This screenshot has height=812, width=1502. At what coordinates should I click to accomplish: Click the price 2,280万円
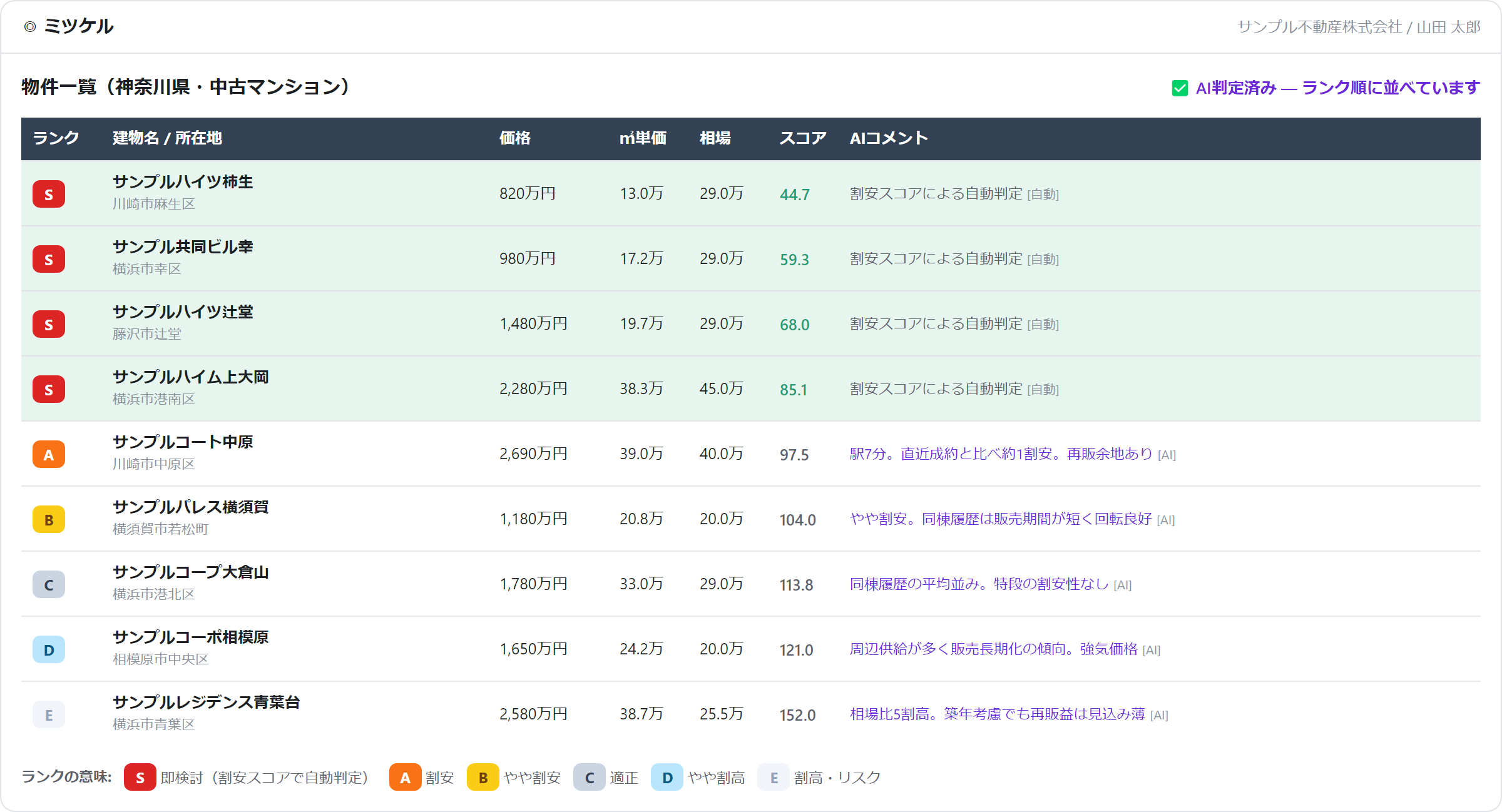(533, 389)
